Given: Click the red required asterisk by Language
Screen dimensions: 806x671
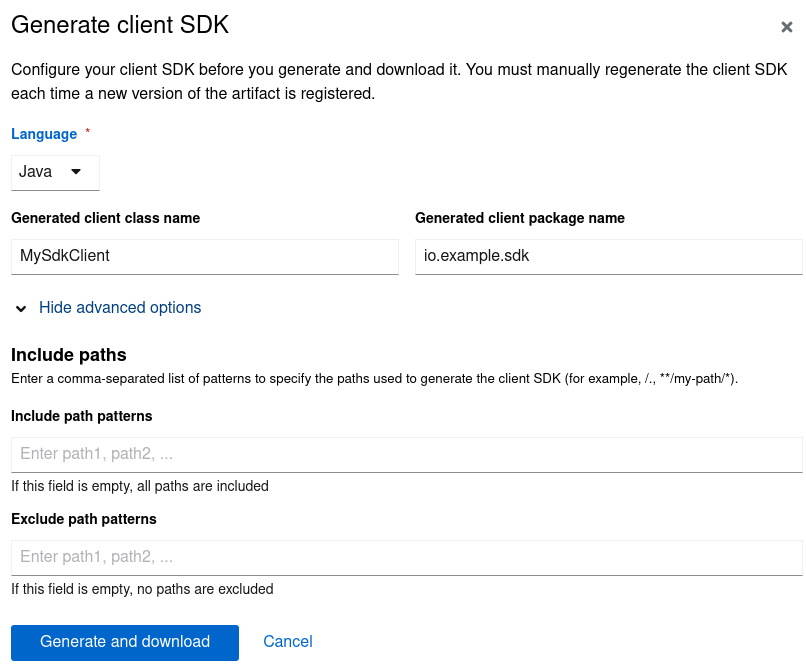Looking at the screenshot, I should (x=87, y=132).
